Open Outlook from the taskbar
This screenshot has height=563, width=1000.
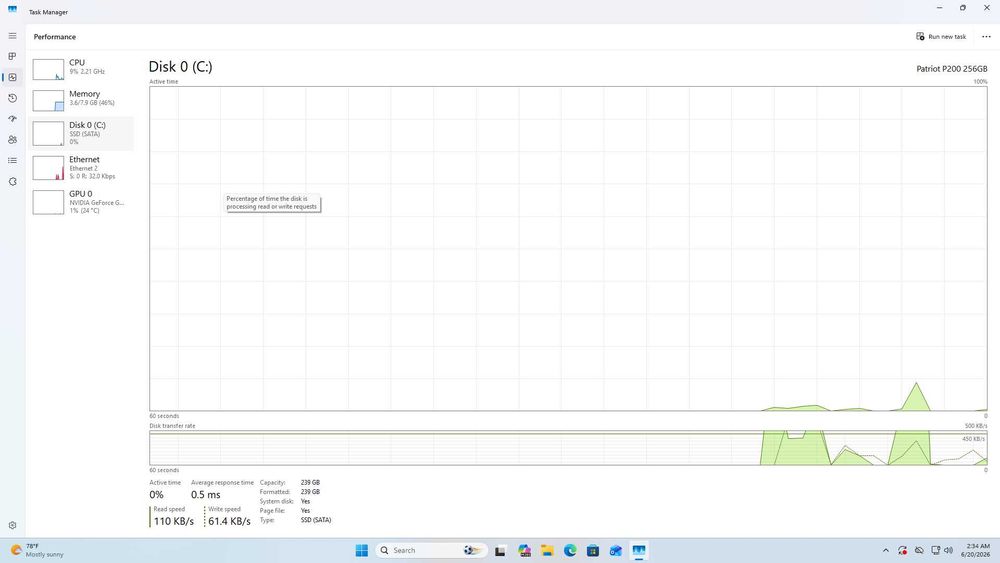615,550
